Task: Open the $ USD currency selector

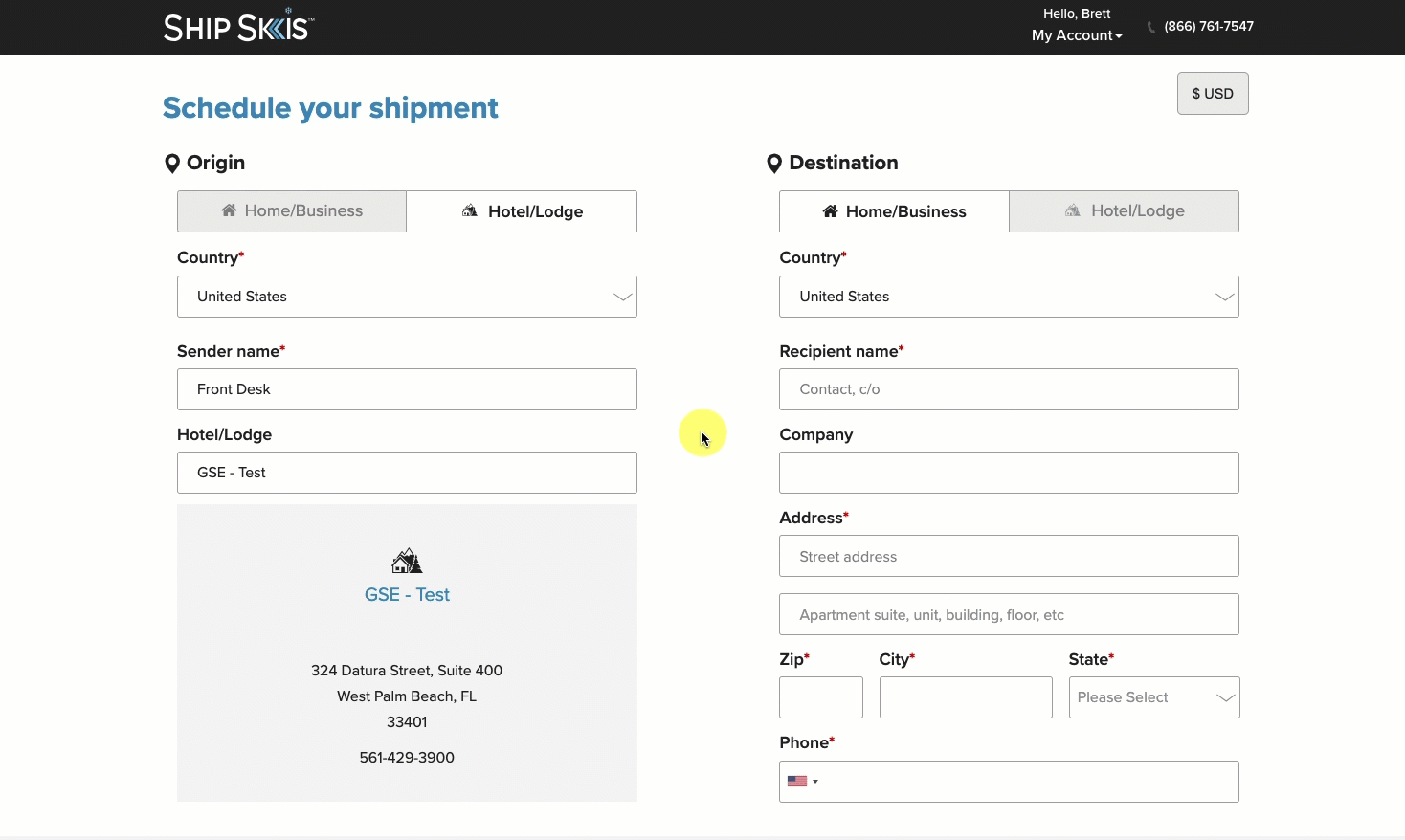Action: 1213,94
